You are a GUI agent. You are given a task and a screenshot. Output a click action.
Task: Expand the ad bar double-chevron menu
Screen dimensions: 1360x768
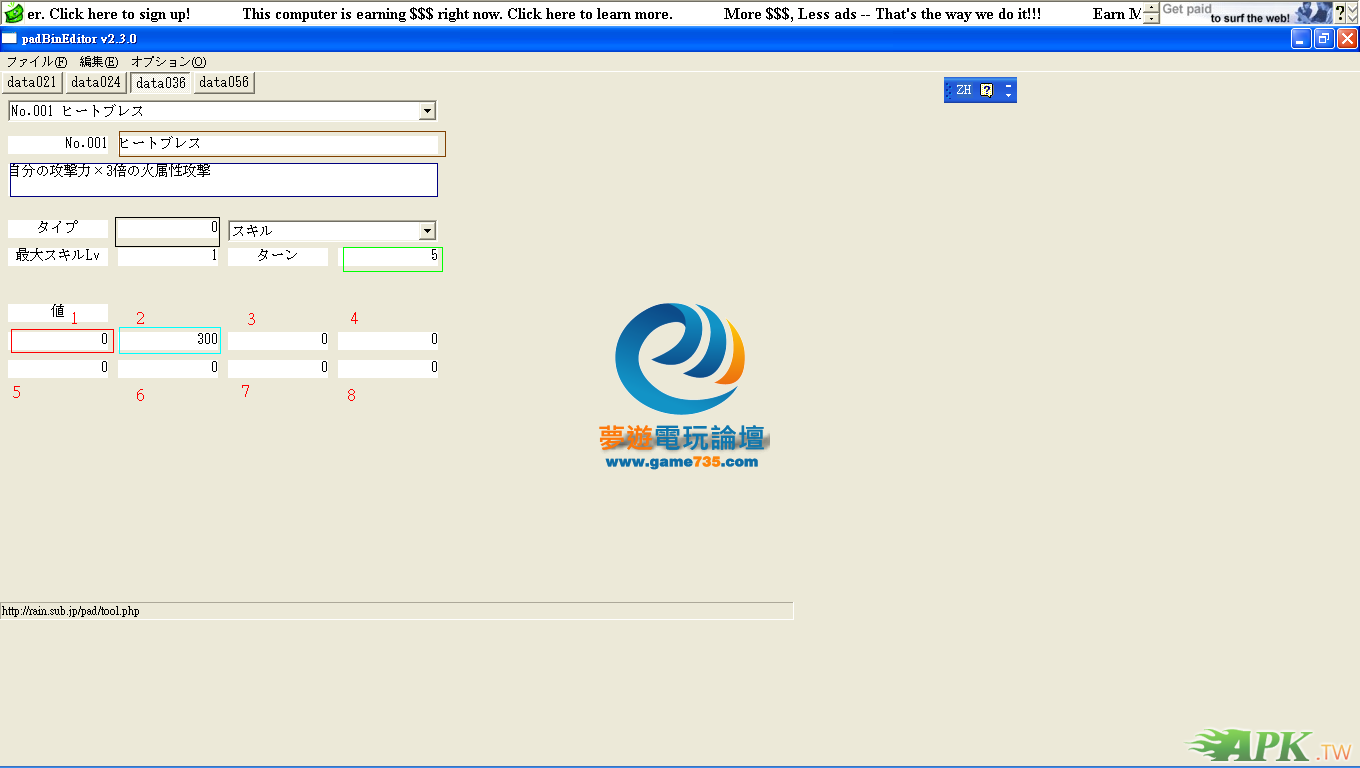[x=1352, y=13]
